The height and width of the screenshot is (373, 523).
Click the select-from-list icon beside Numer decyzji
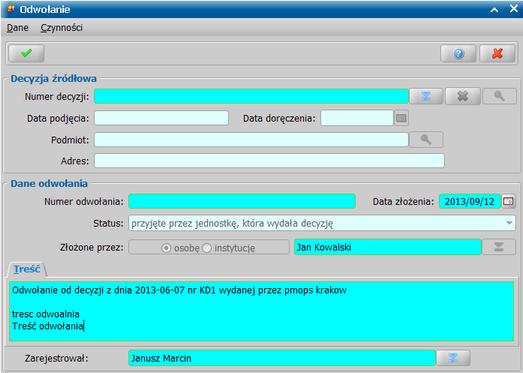coord(426,96)
